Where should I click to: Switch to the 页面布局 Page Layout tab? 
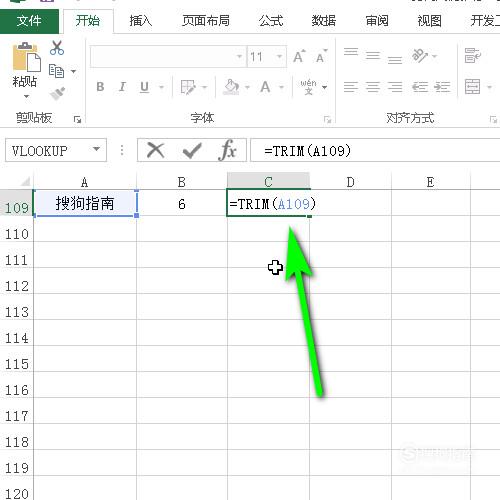[206, 21]
